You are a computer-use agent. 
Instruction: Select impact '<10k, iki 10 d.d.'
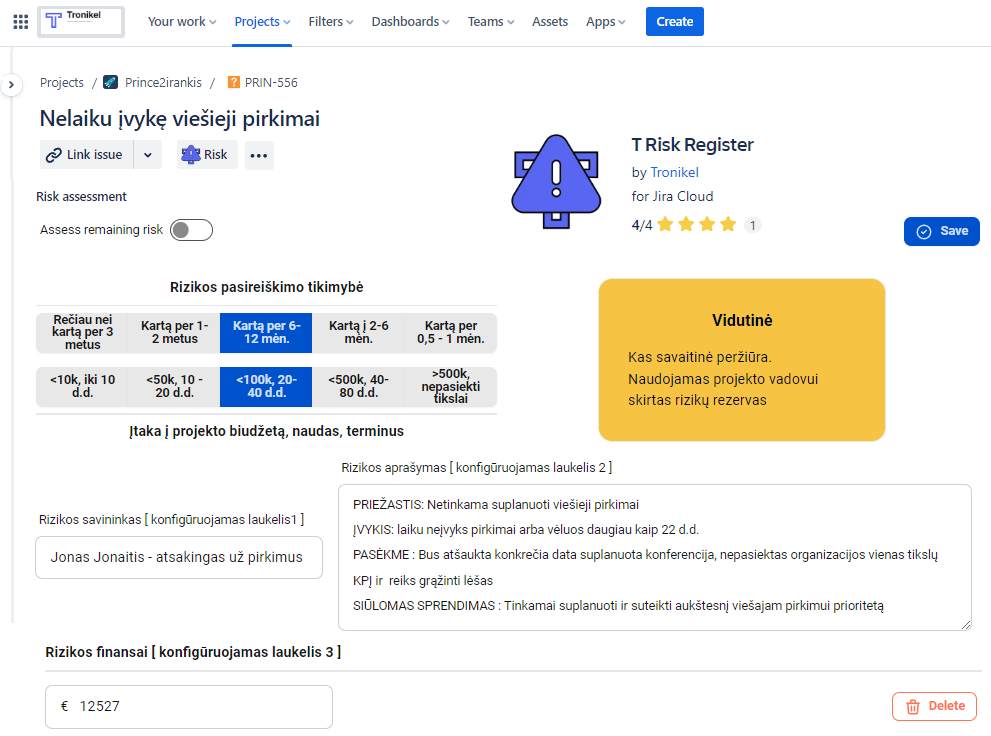(x=82, y=387)
